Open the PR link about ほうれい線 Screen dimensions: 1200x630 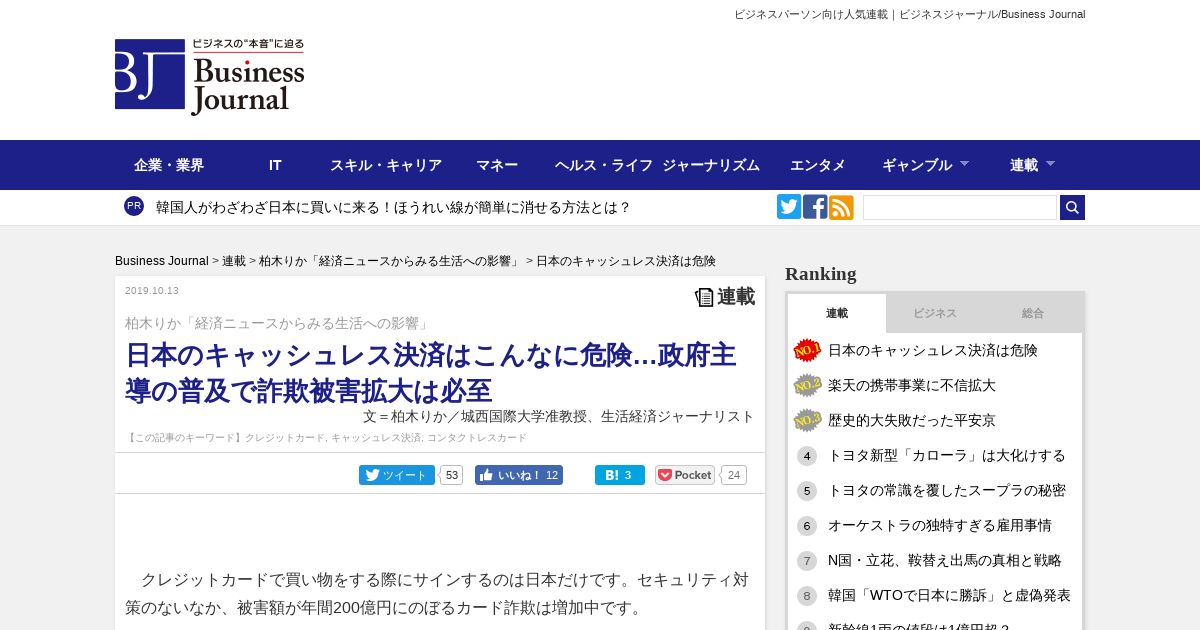[393, 207]
